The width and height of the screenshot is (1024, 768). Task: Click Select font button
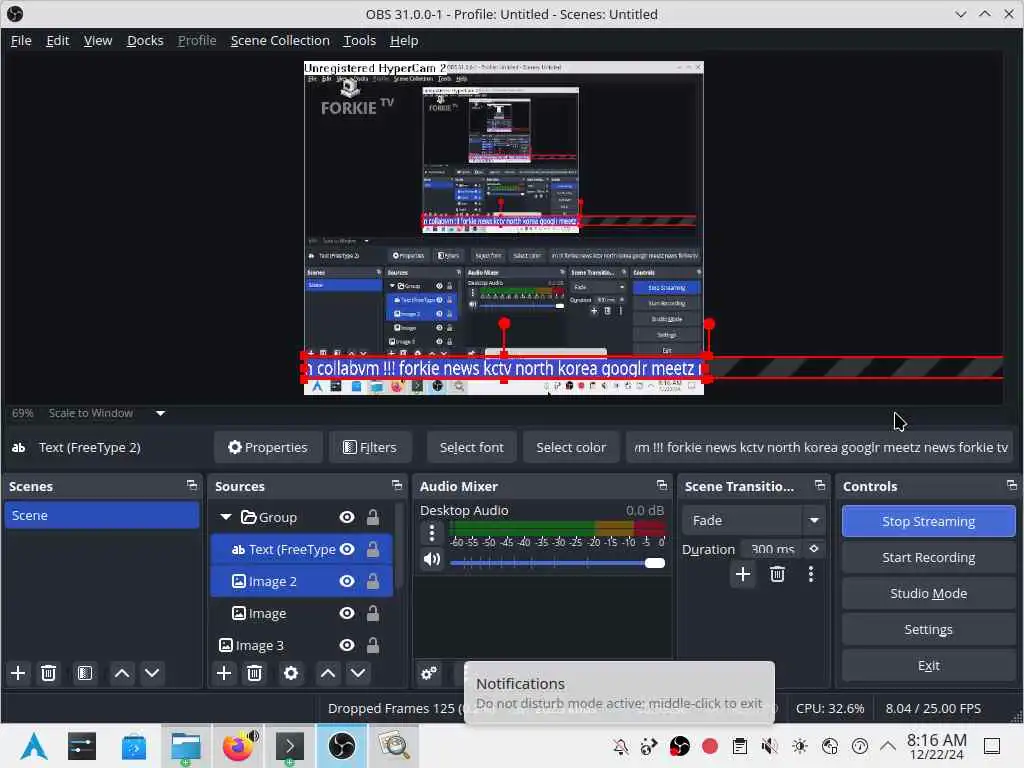pyautogui.click(x=472, y=447)
